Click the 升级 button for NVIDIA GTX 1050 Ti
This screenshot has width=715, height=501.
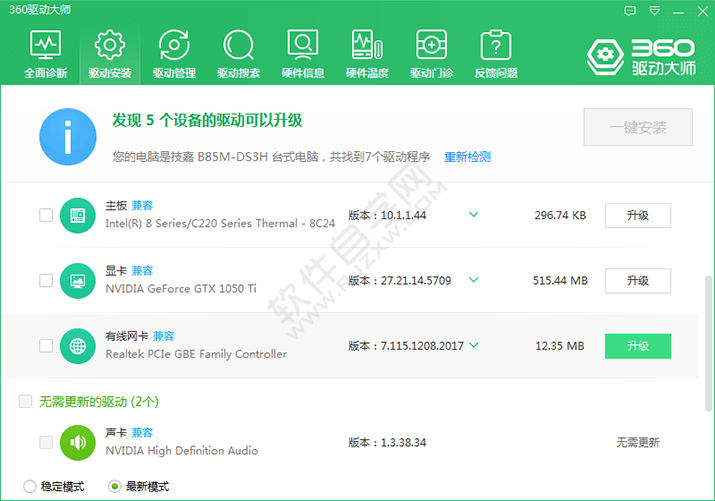[637, 281]
